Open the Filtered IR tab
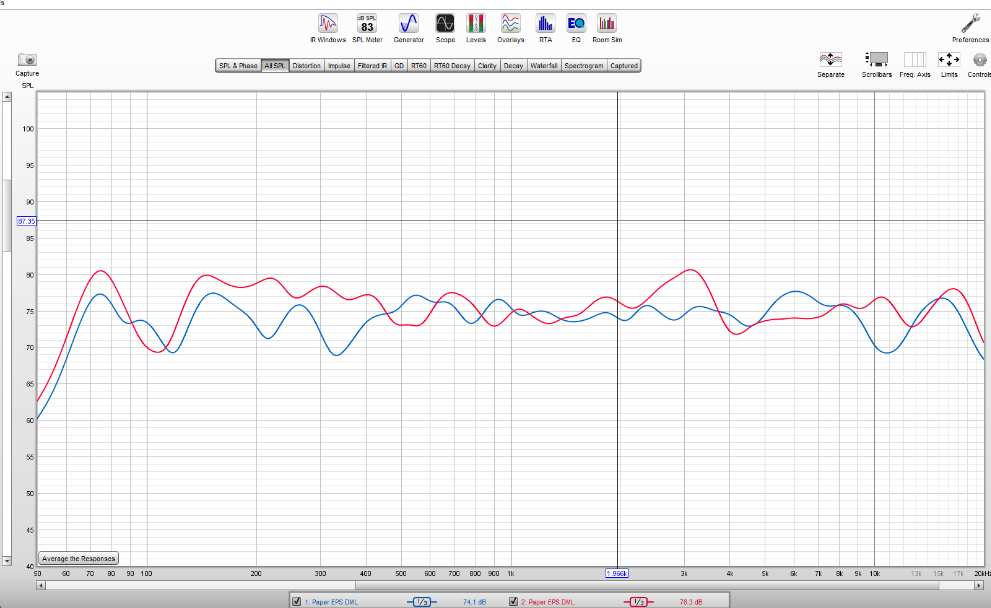Viewport: 991px width, 608px height. point(372,66)
